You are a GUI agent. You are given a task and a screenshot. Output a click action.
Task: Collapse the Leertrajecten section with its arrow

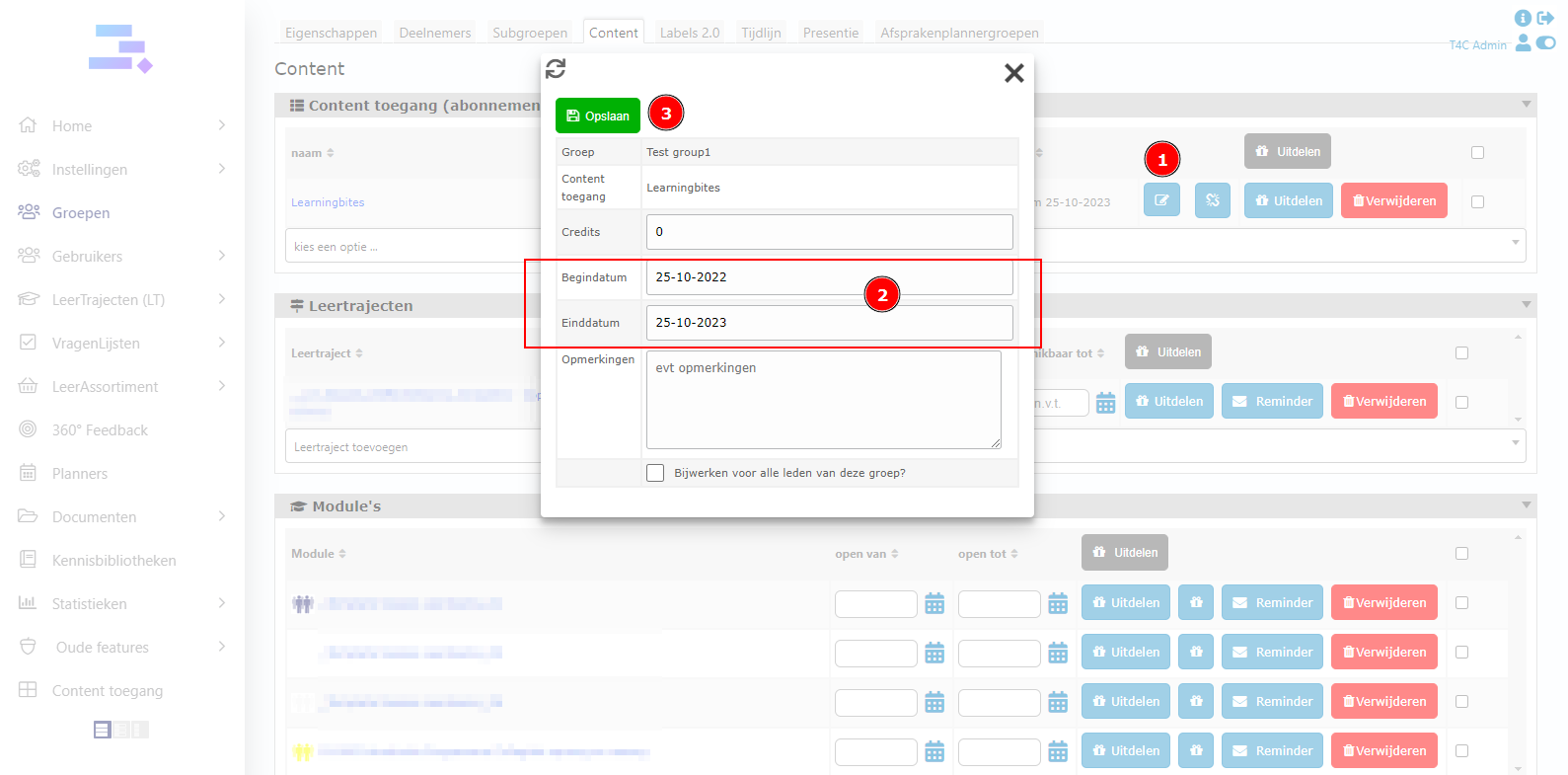(1526, 305)
